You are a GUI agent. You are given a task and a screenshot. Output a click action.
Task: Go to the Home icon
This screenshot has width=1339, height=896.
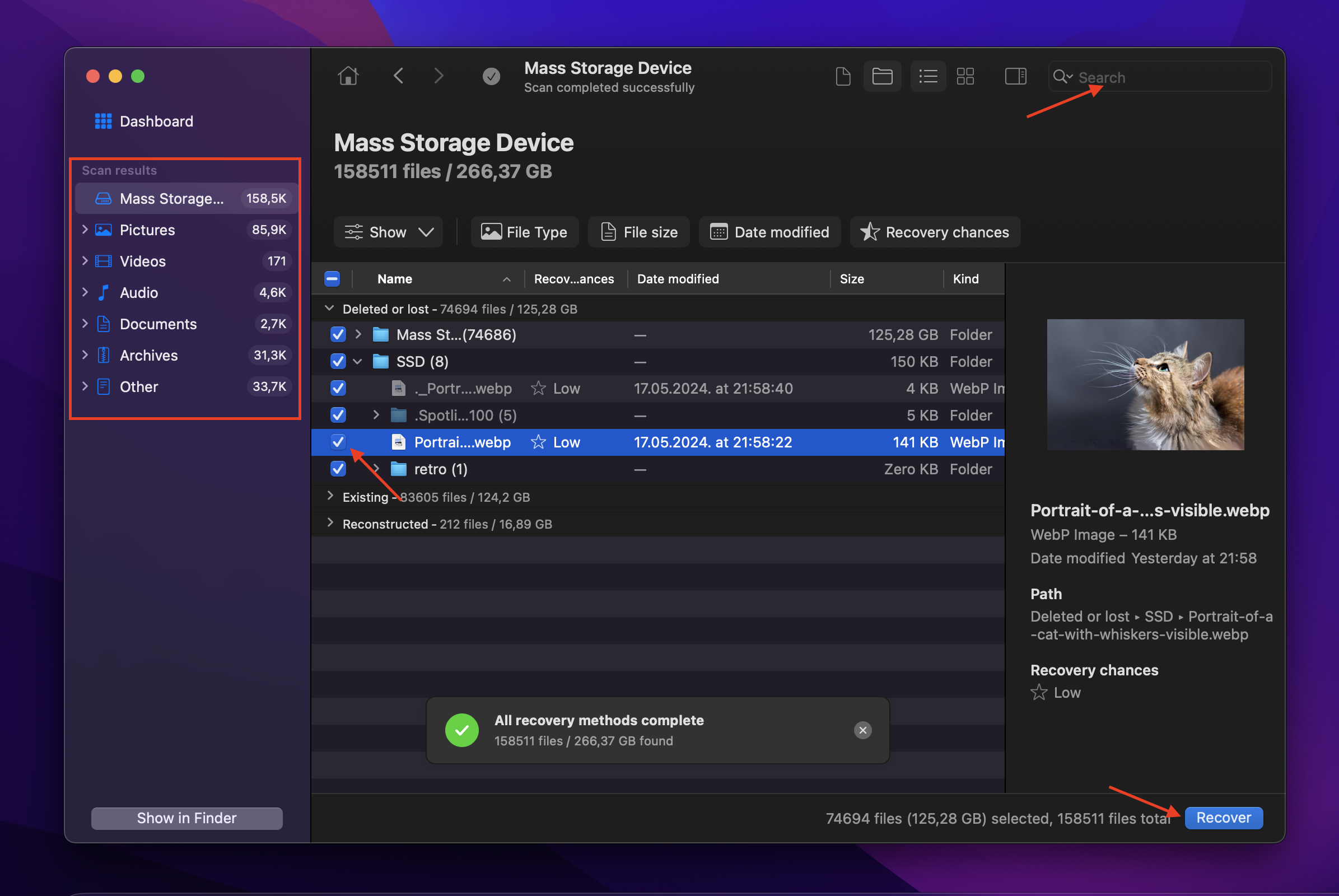348,76
